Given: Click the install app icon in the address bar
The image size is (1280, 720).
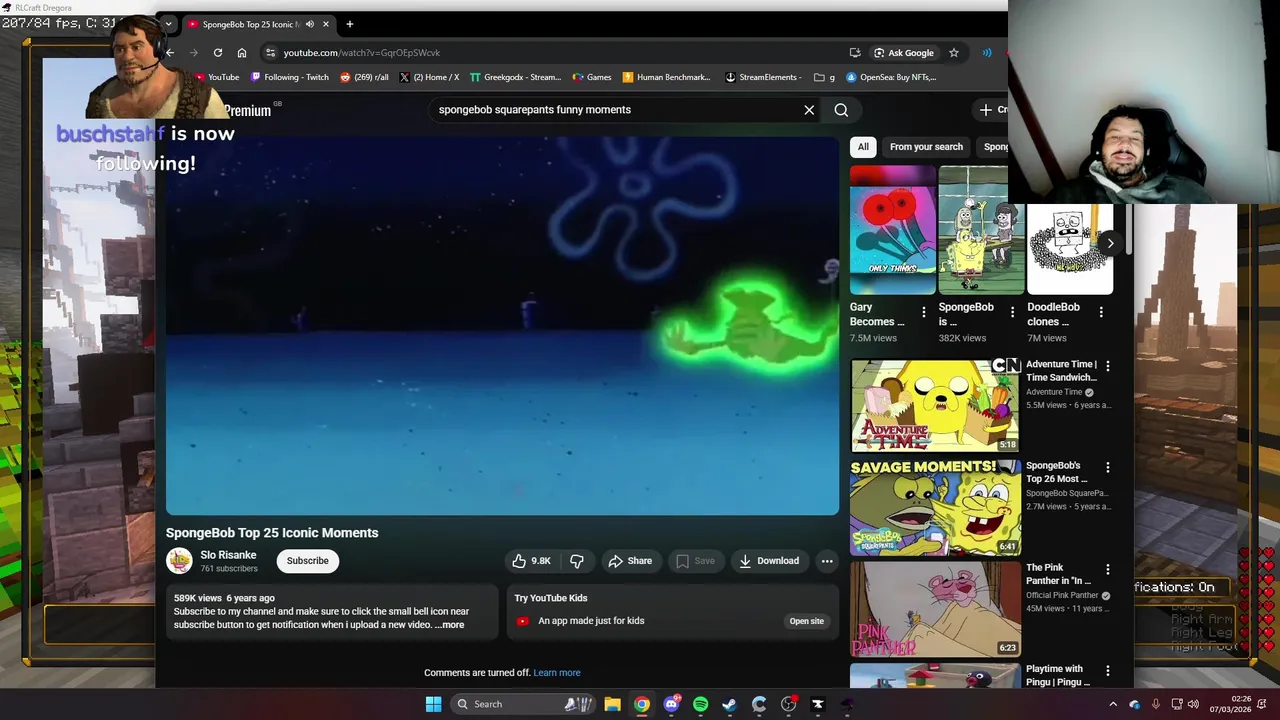Looking at the screenshot, I should pyautogui.click(x=855, y=52).
